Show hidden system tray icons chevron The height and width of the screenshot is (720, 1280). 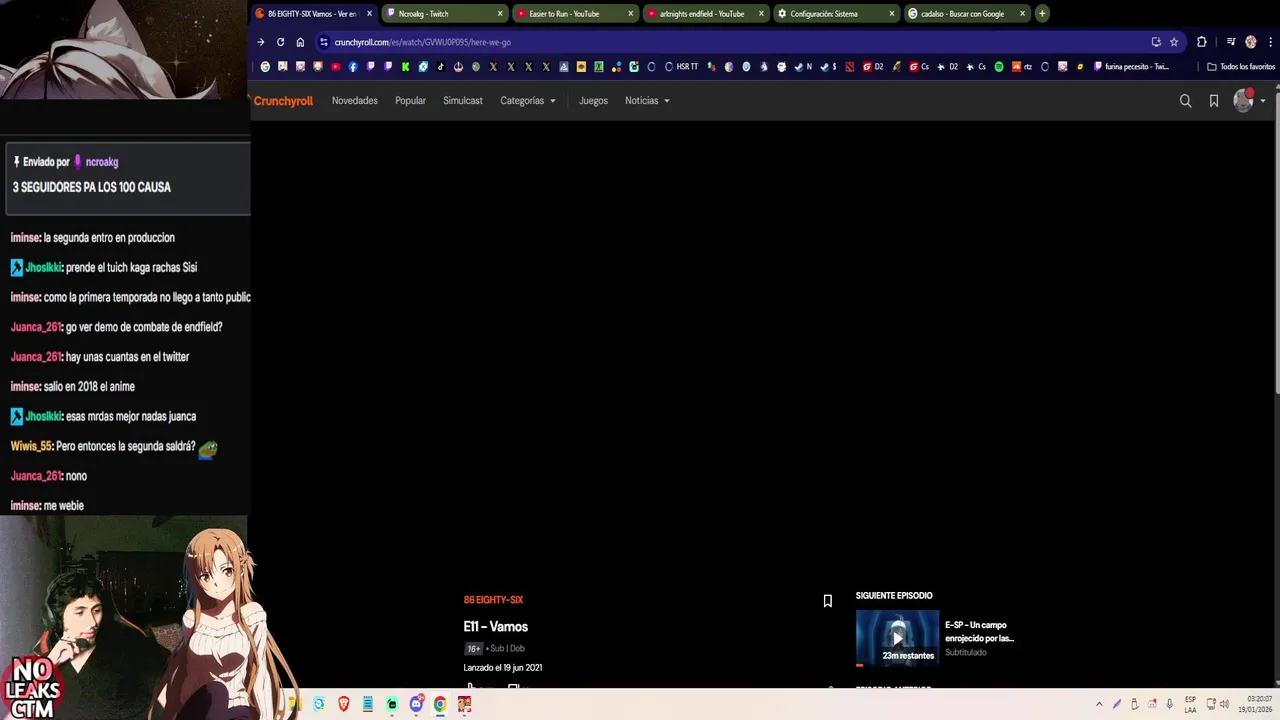[1099, 704]
